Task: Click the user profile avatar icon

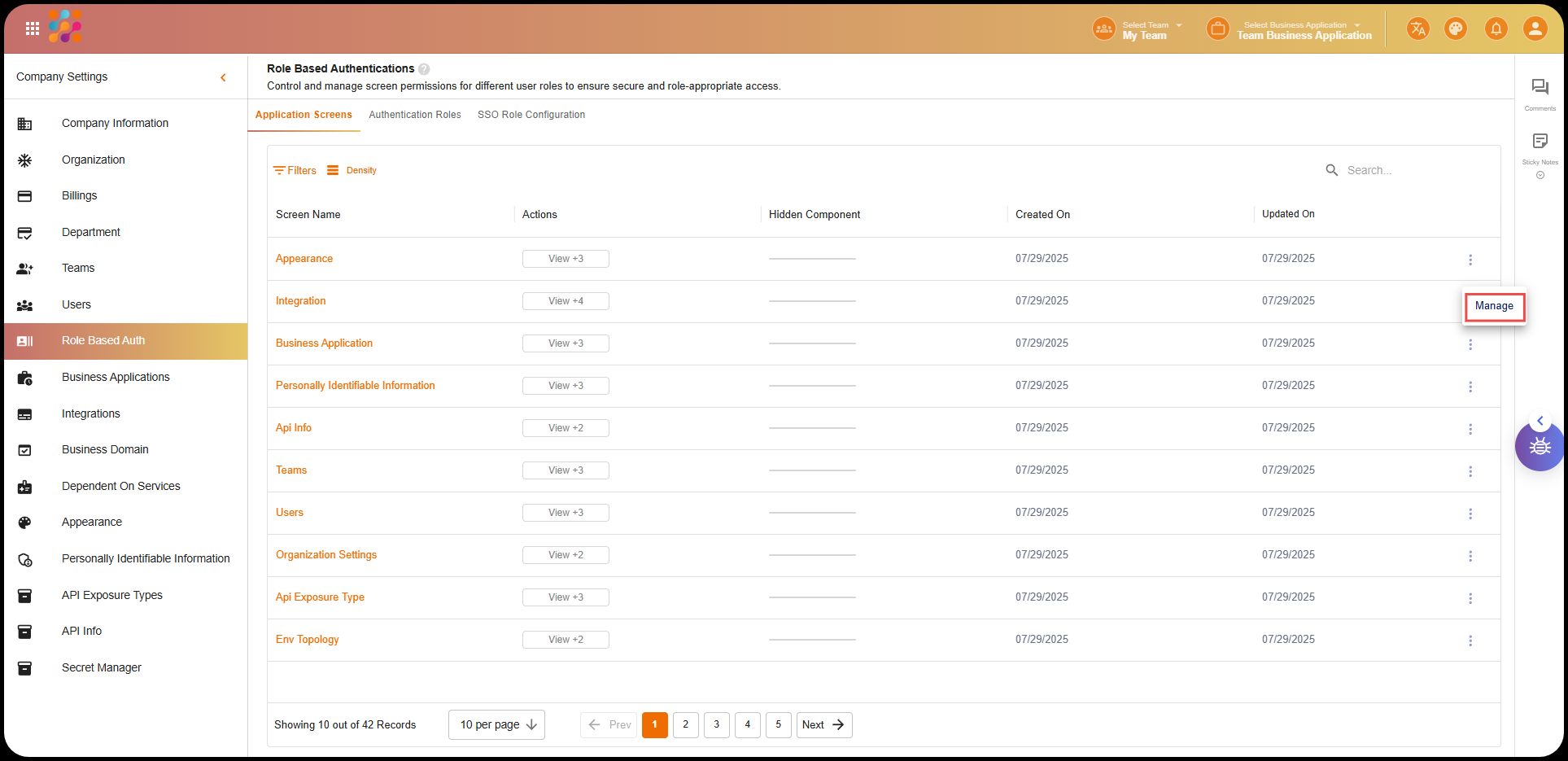Action: 1535,29
